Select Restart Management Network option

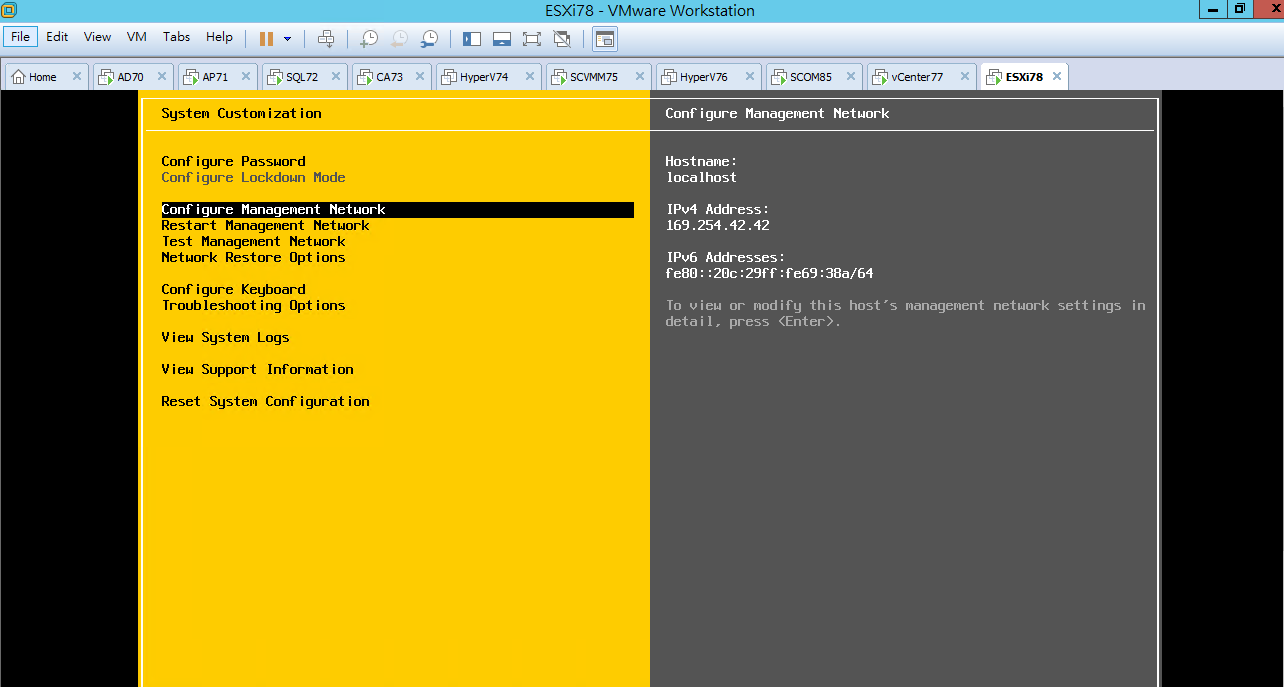point(265,225)
